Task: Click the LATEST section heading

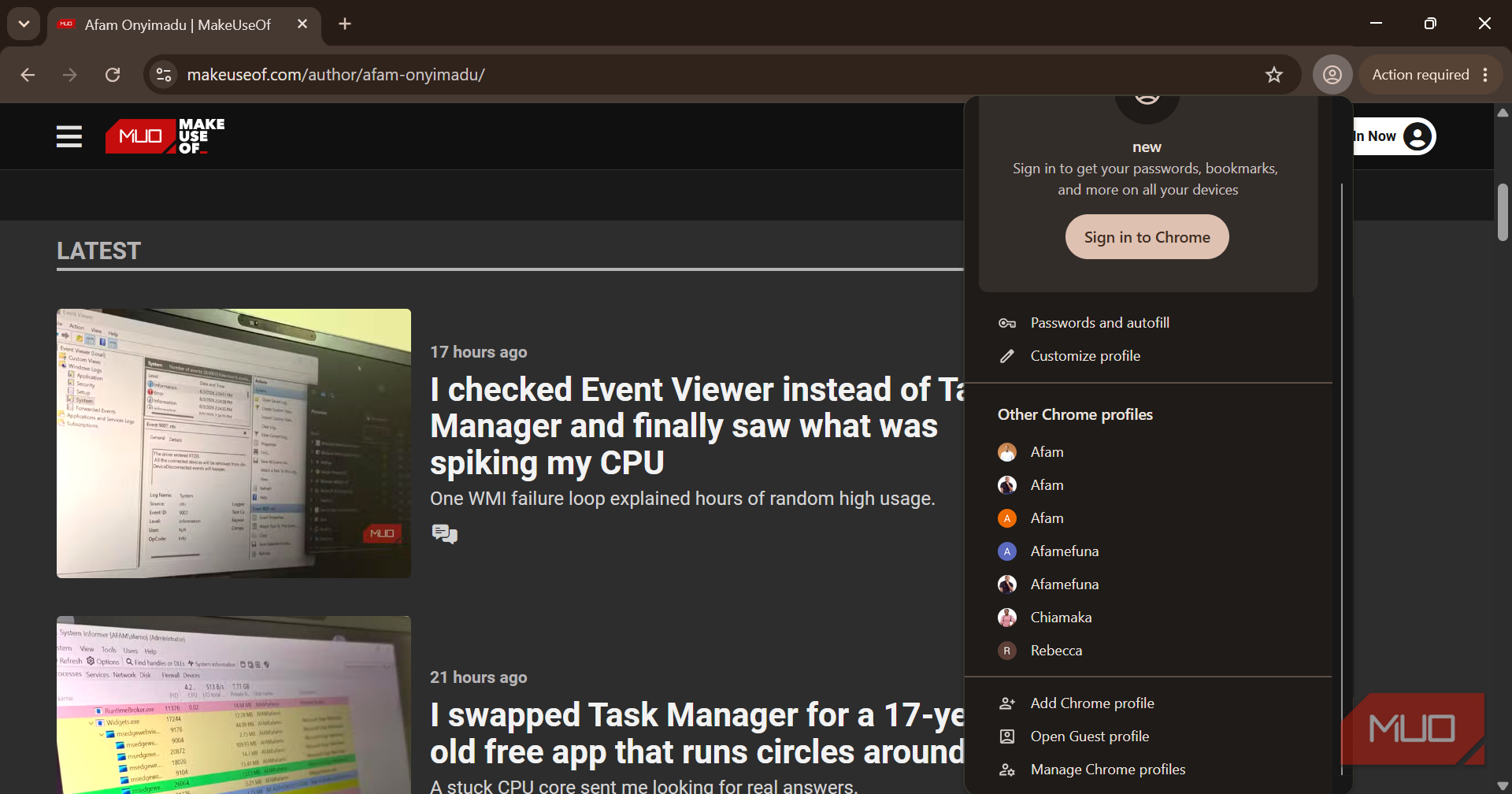Action: 99,250
